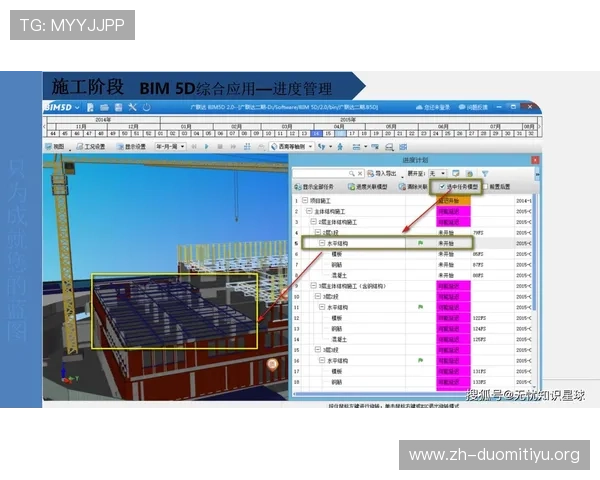Click orange status cell in row 1

pos(453,200)
